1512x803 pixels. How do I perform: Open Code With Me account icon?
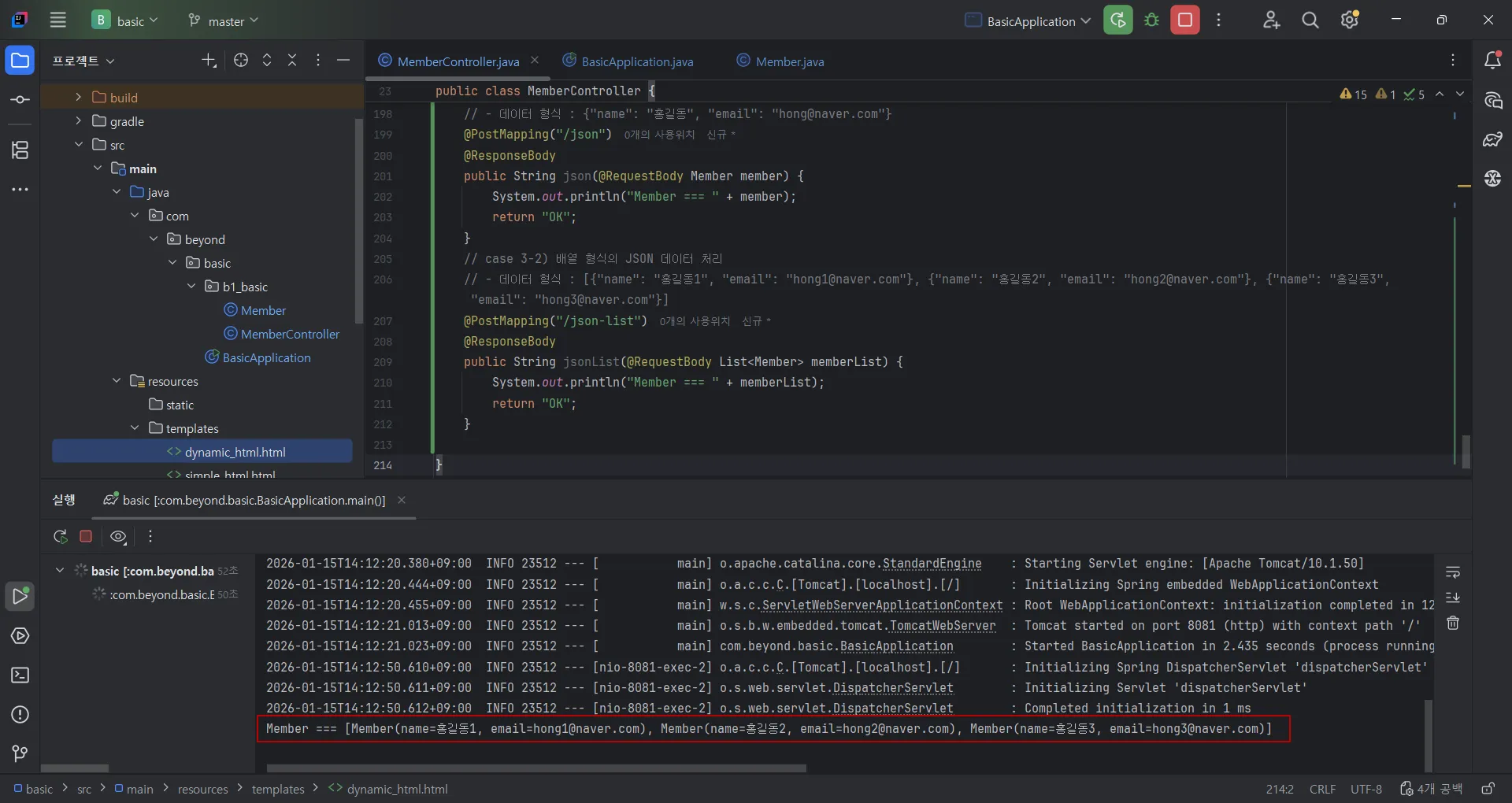1271,20
